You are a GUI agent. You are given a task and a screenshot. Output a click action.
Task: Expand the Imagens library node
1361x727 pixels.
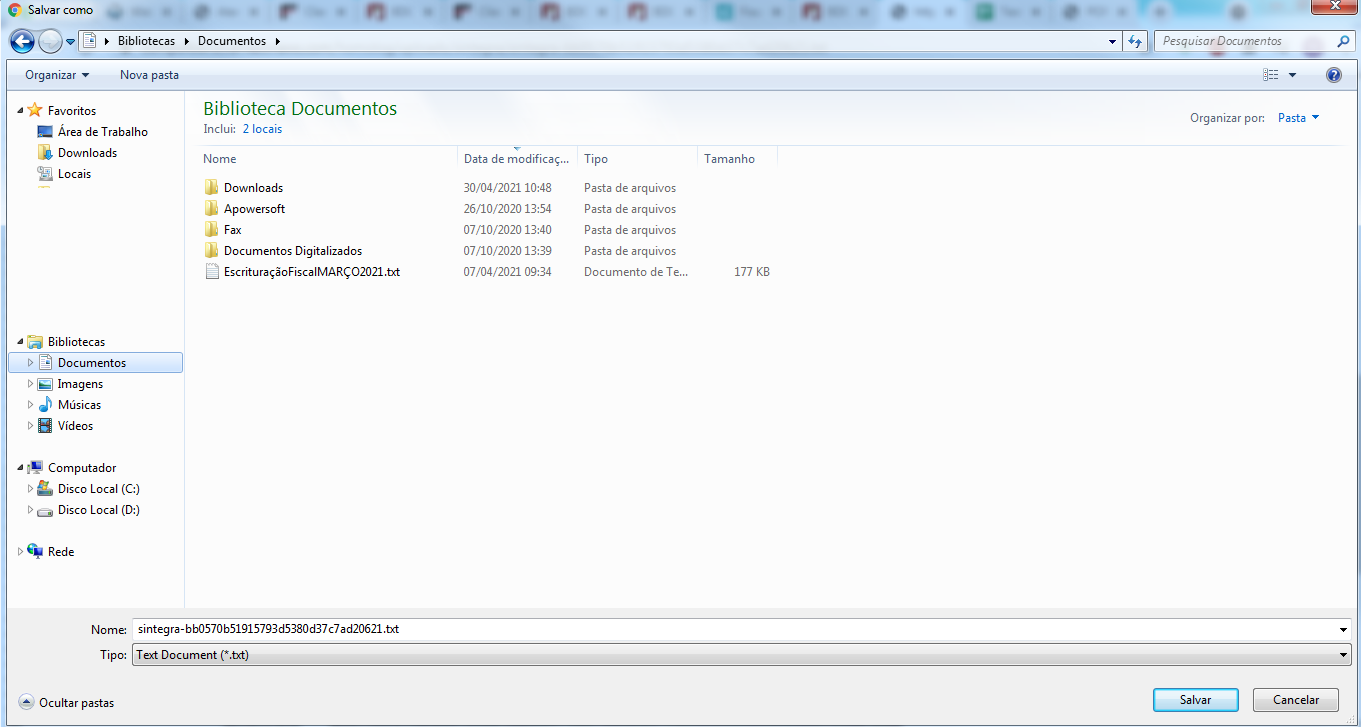(31, 384)
